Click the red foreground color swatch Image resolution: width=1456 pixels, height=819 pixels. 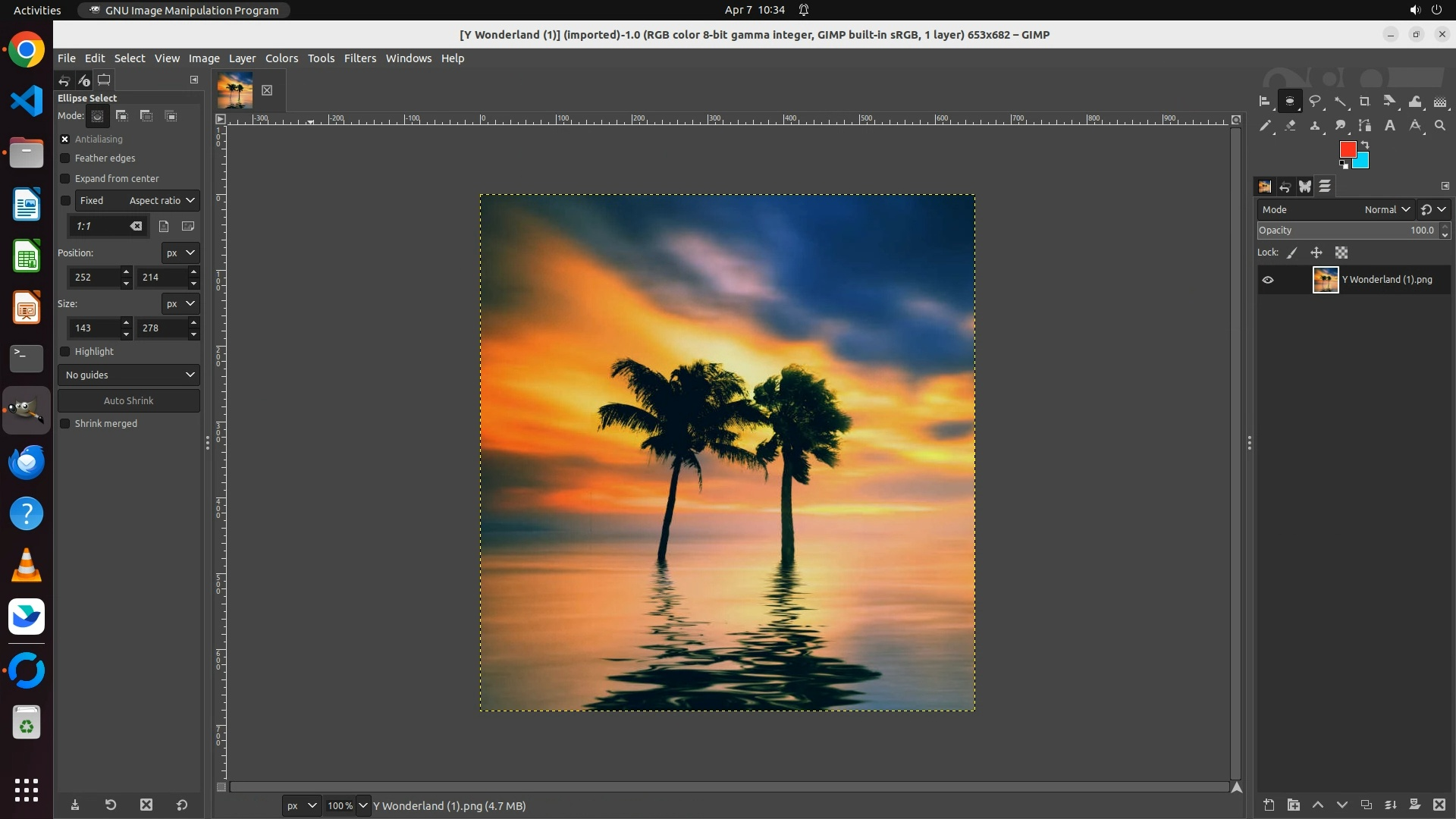pyautogui.click(x=1347, y=149)
